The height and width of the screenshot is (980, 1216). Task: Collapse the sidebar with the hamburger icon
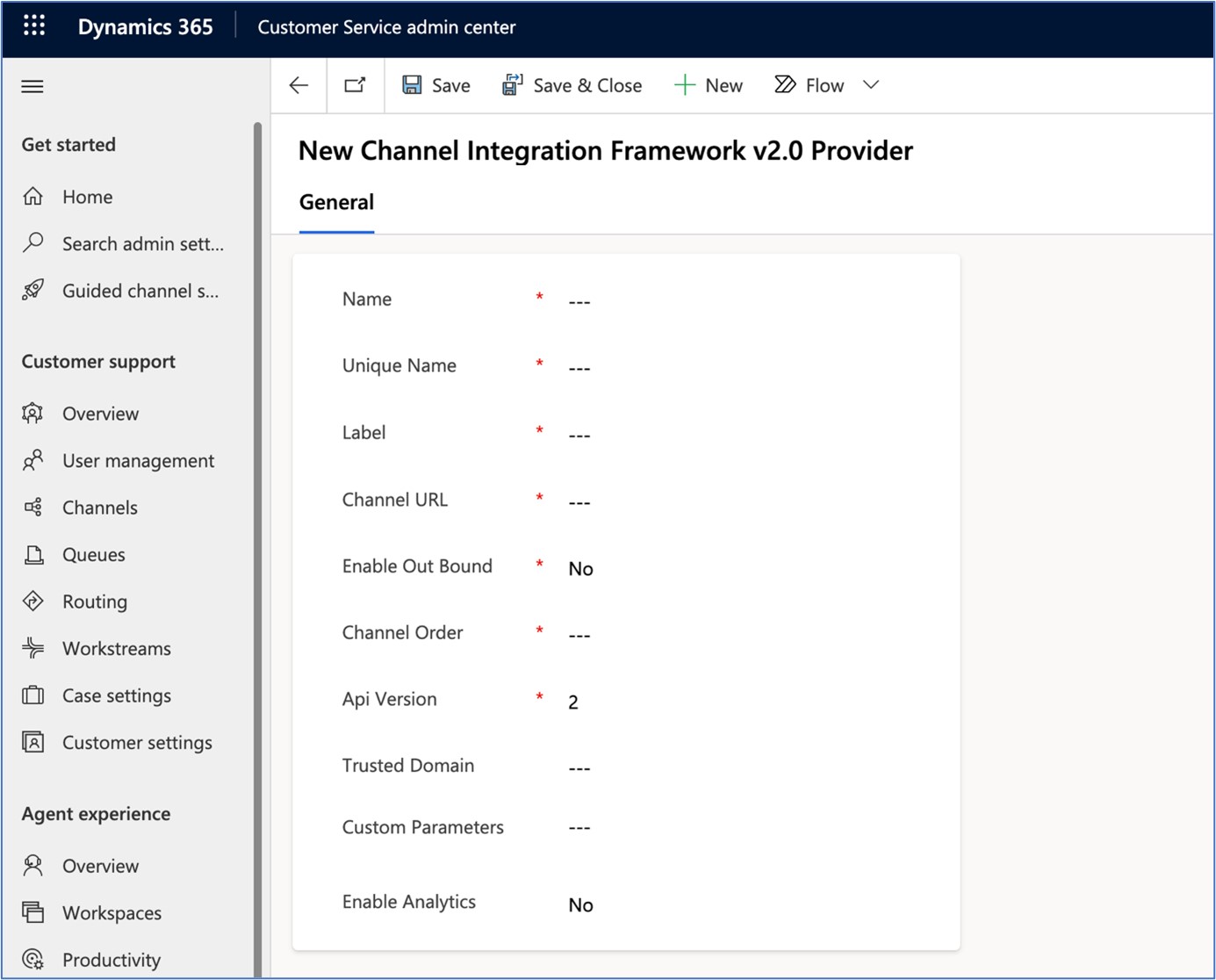tap(32, 86)
